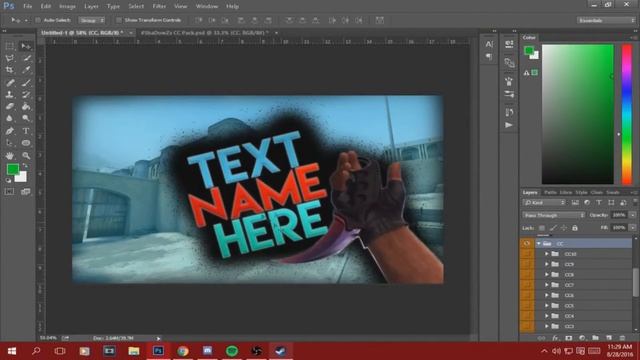Select the Crop tool
Screen dimensions: 640x360
pos(10,70)
